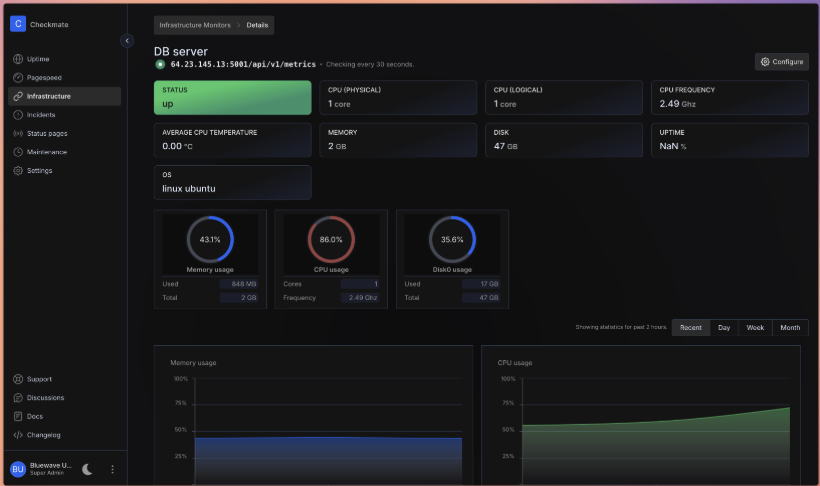Open the Pagespeed gauge icon
This screenshot has height=486, width=820.
(18, 77)
